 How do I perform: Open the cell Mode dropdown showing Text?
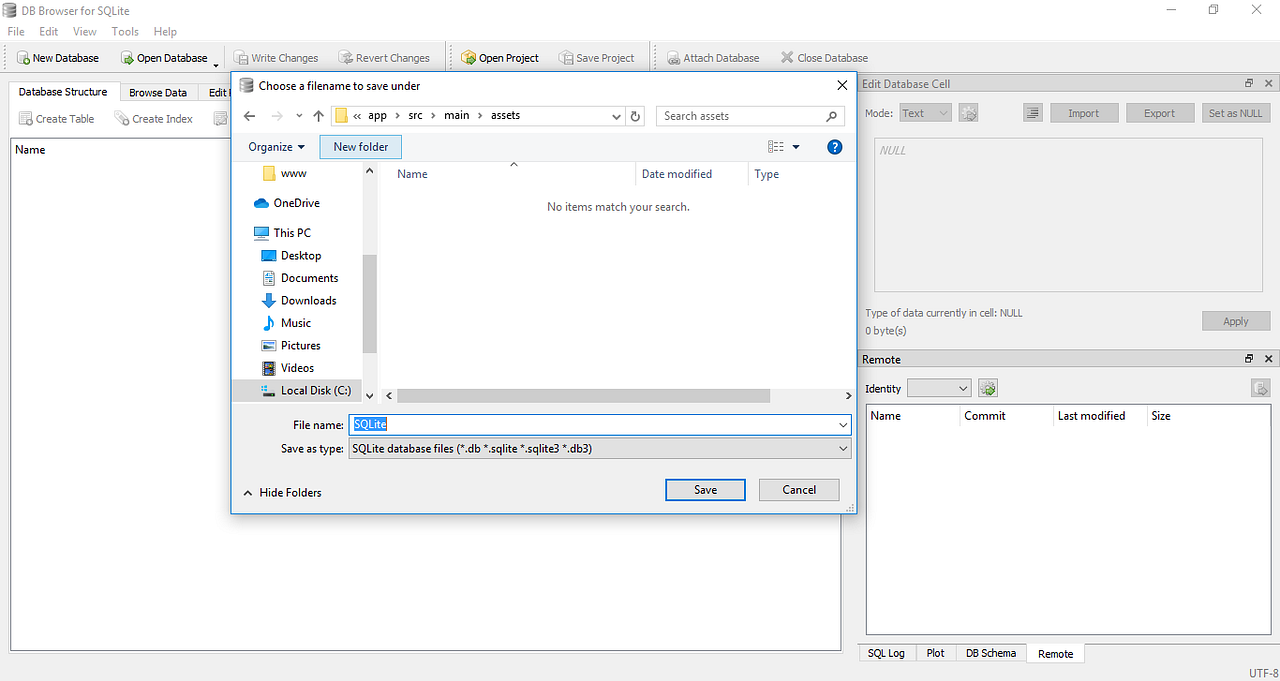tap(925, 112)
